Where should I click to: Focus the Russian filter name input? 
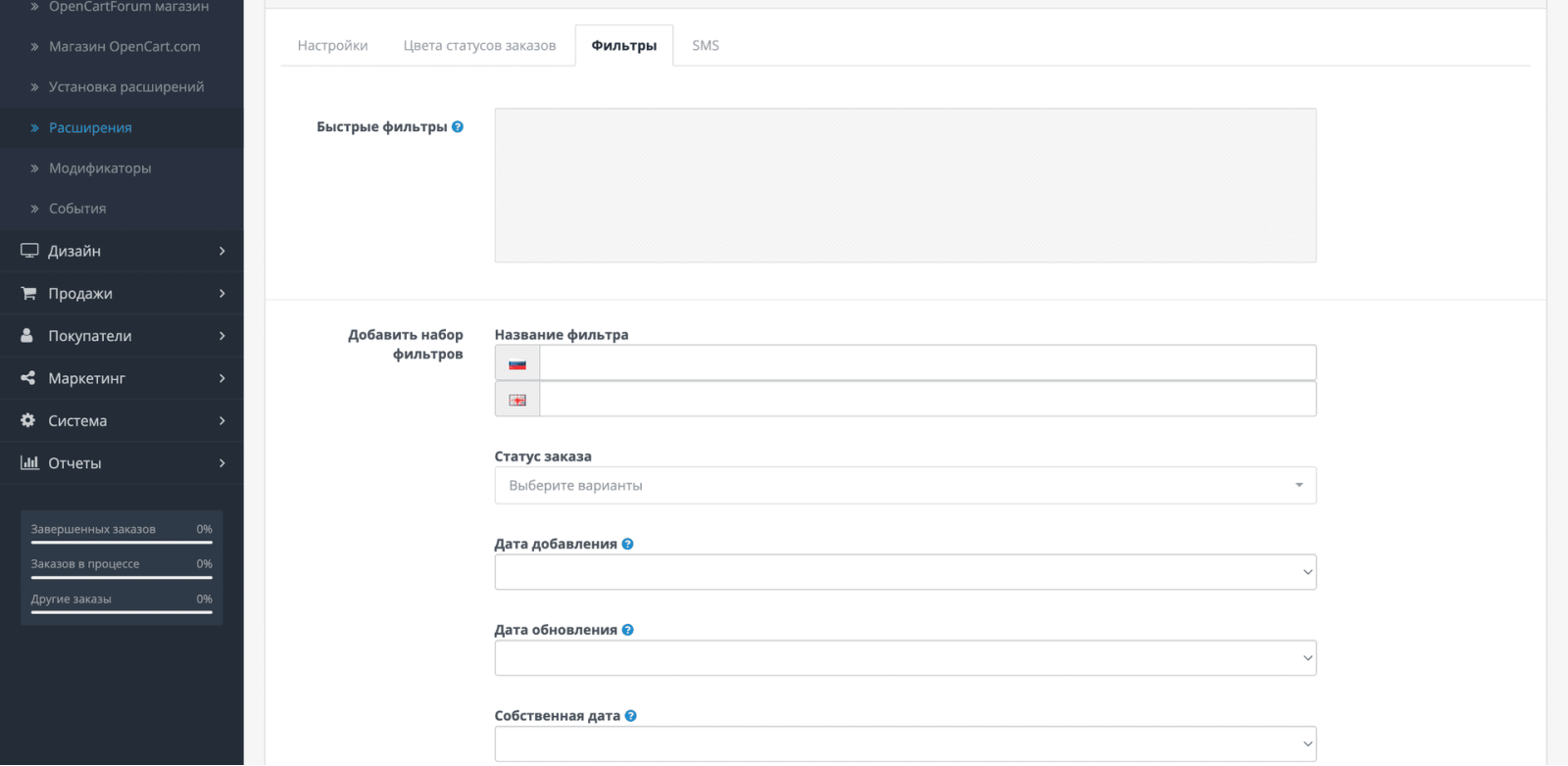tap(928, 363)
